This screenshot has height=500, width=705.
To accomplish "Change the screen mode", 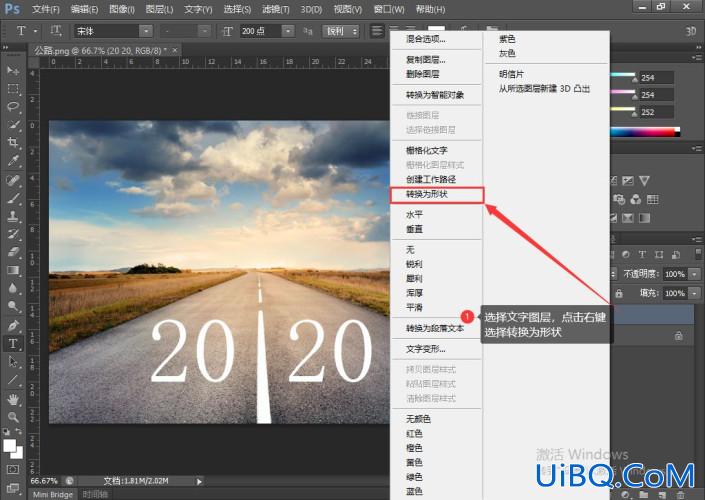I will click(x=13, y=488).
